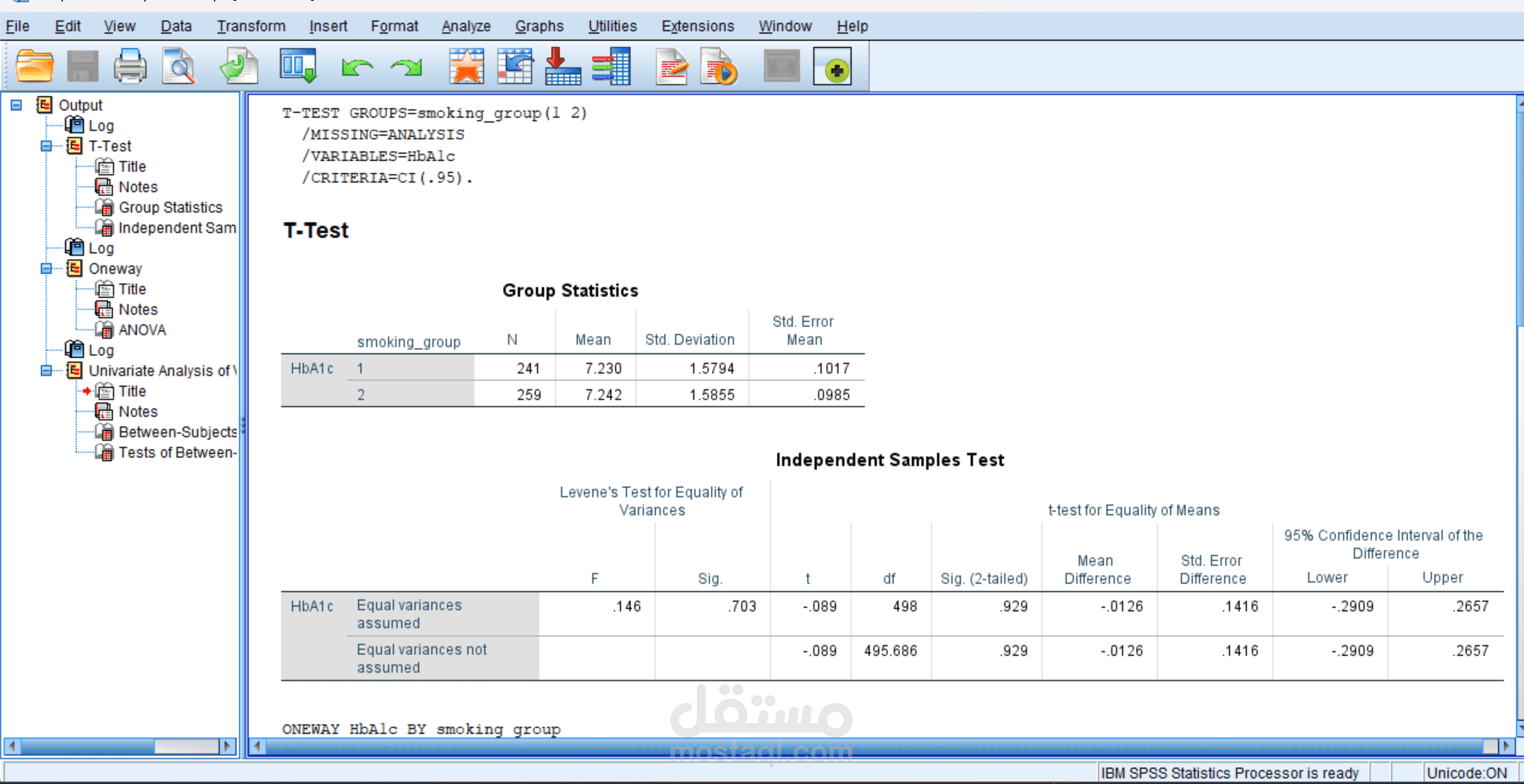Click viewer pane left scroll arrow
This screenshot has height=784, width=1524.
257,746
